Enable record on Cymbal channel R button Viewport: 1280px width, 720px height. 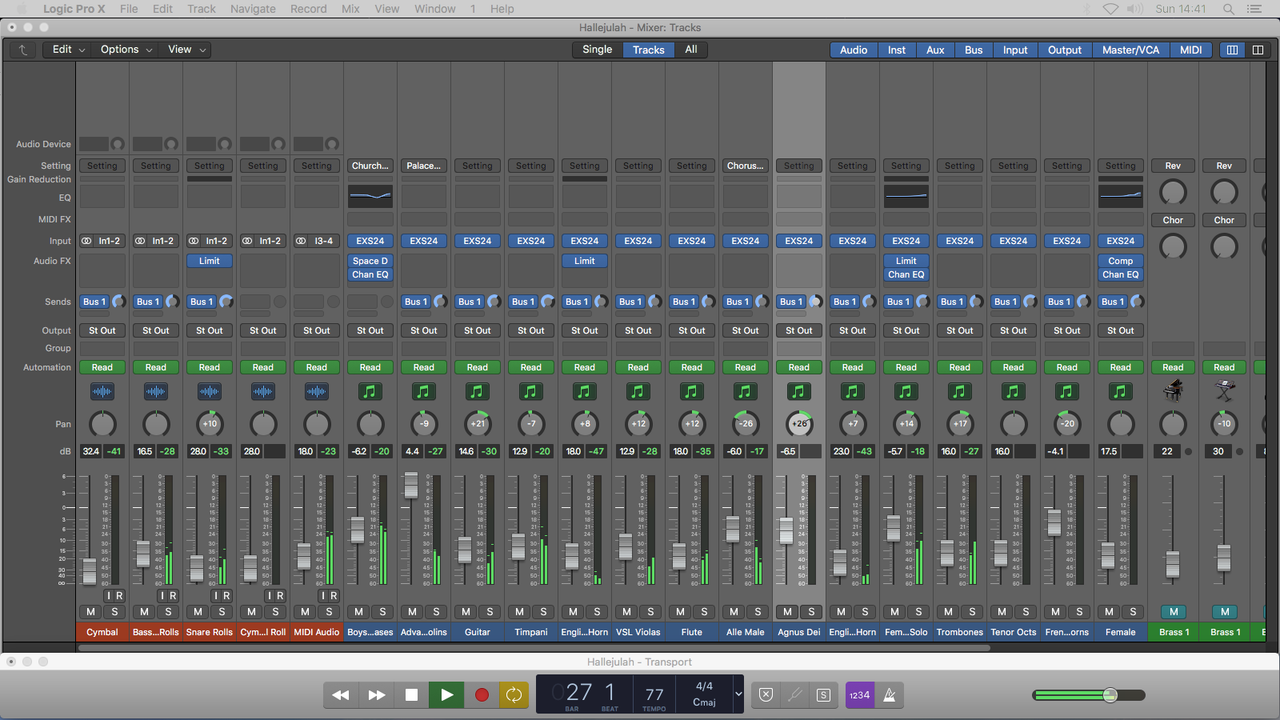click(119, 596)
